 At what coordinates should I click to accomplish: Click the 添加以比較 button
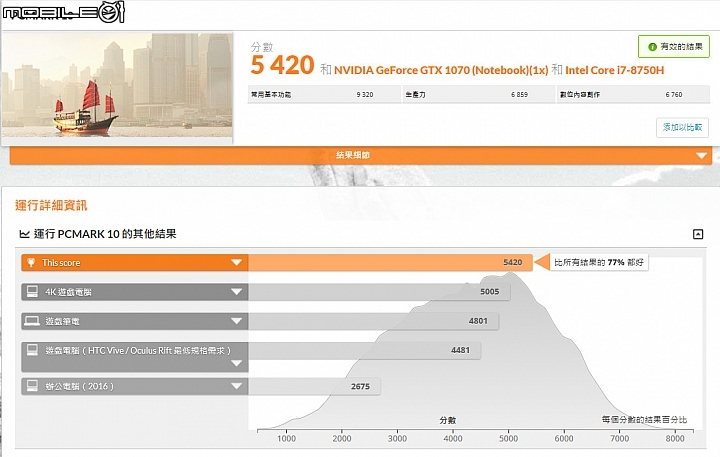pyautogui.click(x=682, y=127)
